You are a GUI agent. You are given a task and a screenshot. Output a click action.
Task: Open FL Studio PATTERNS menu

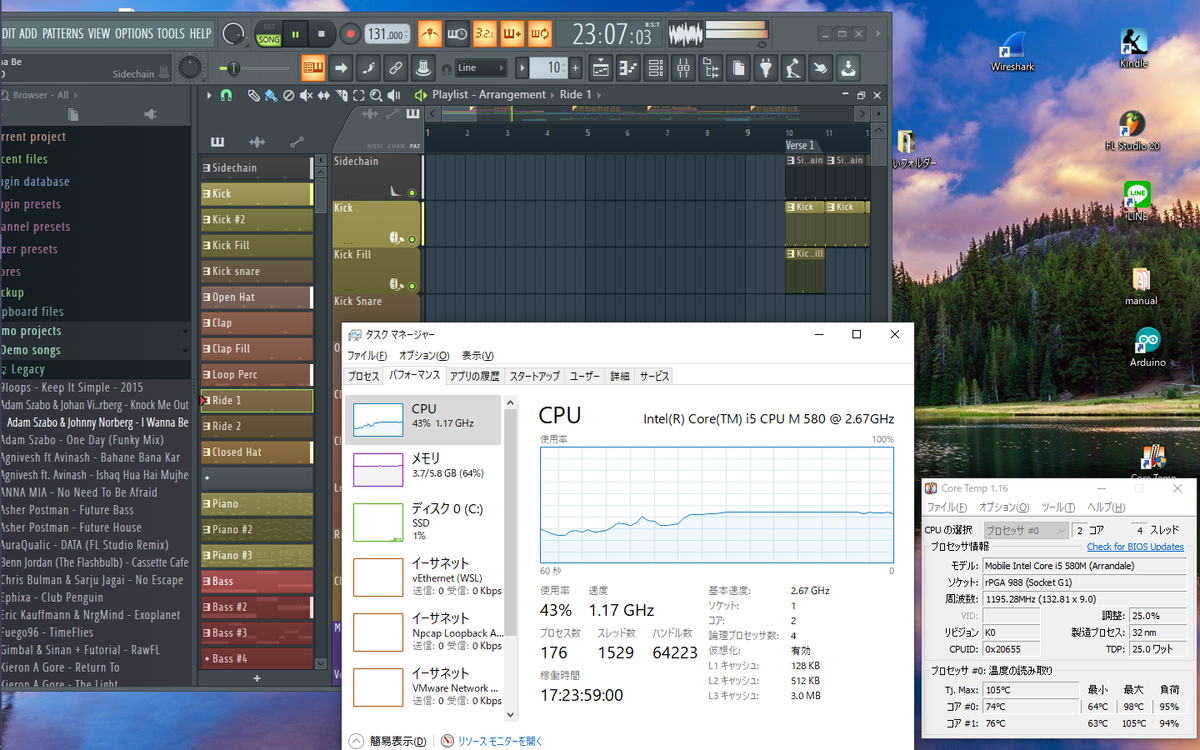(63, 33)
